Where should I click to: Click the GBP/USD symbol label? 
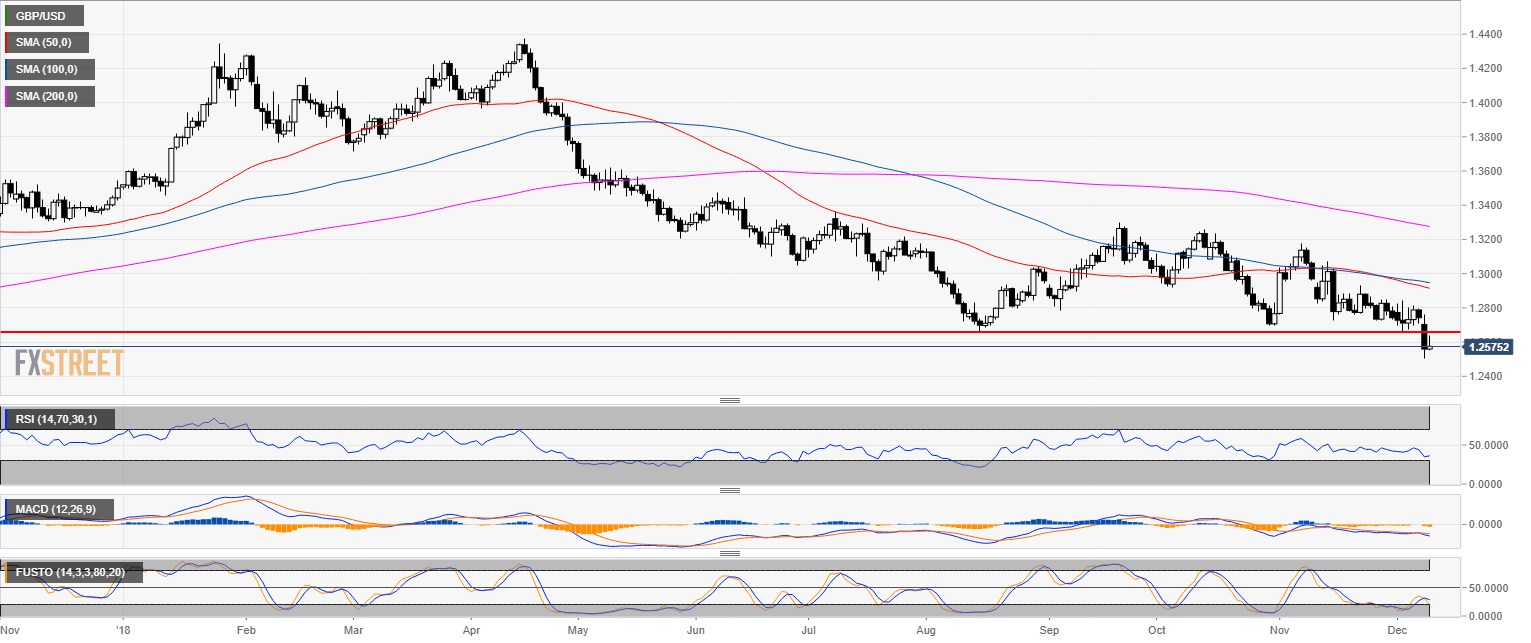(44, 16)
